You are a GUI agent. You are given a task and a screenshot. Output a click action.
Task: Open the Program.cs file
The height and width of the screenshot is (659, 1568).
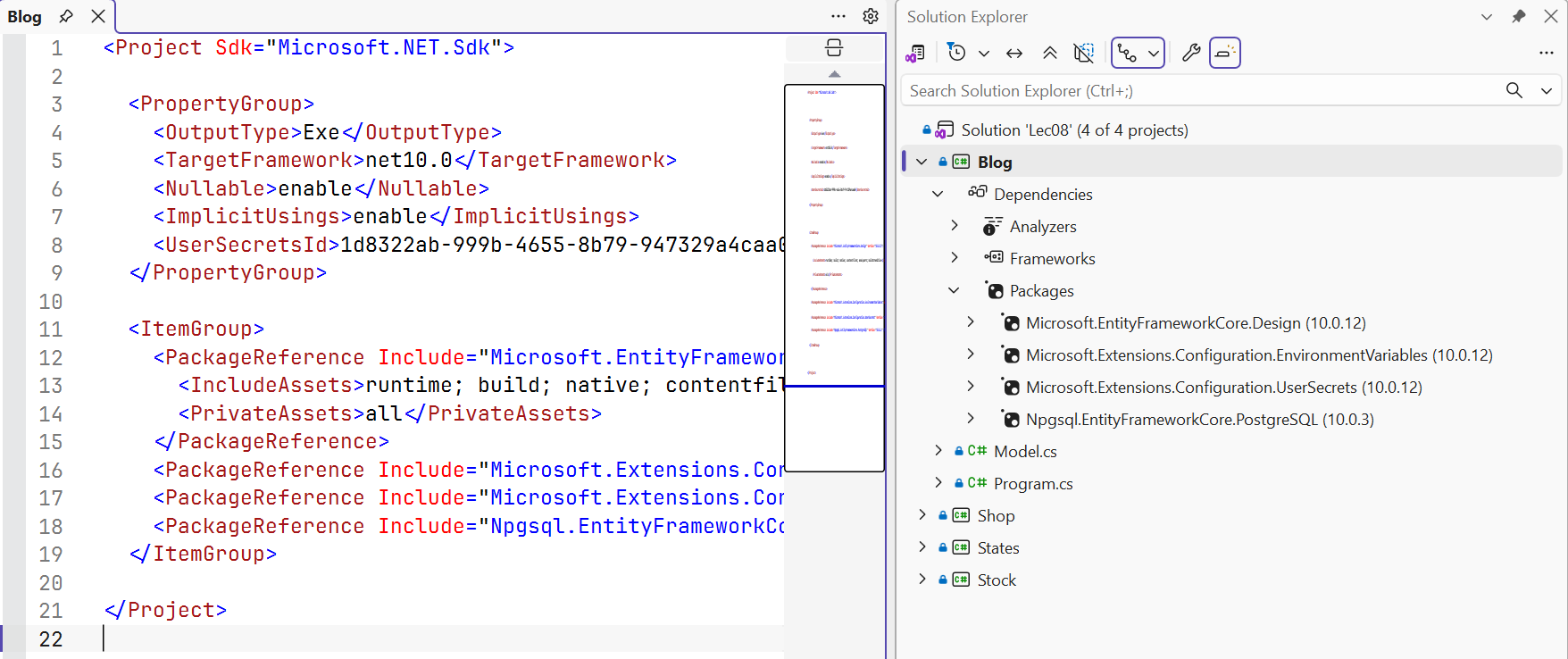pos(1033,484)
